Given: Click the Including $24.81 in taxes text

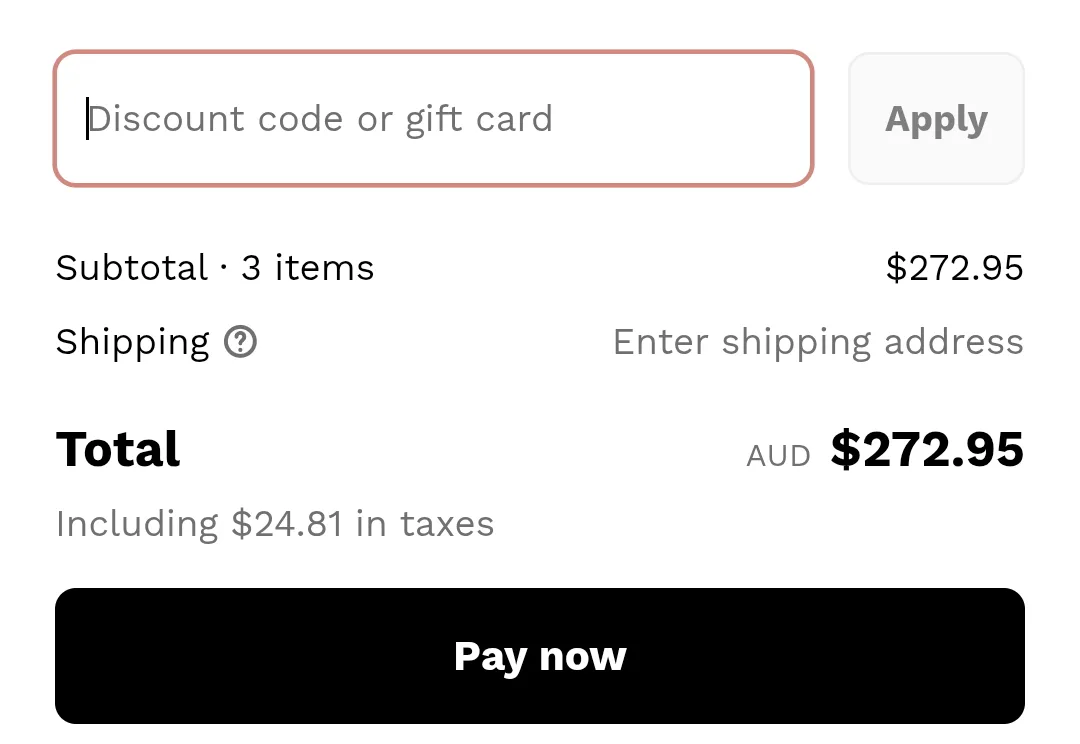Looking at the screenshot, I should 275,523.
